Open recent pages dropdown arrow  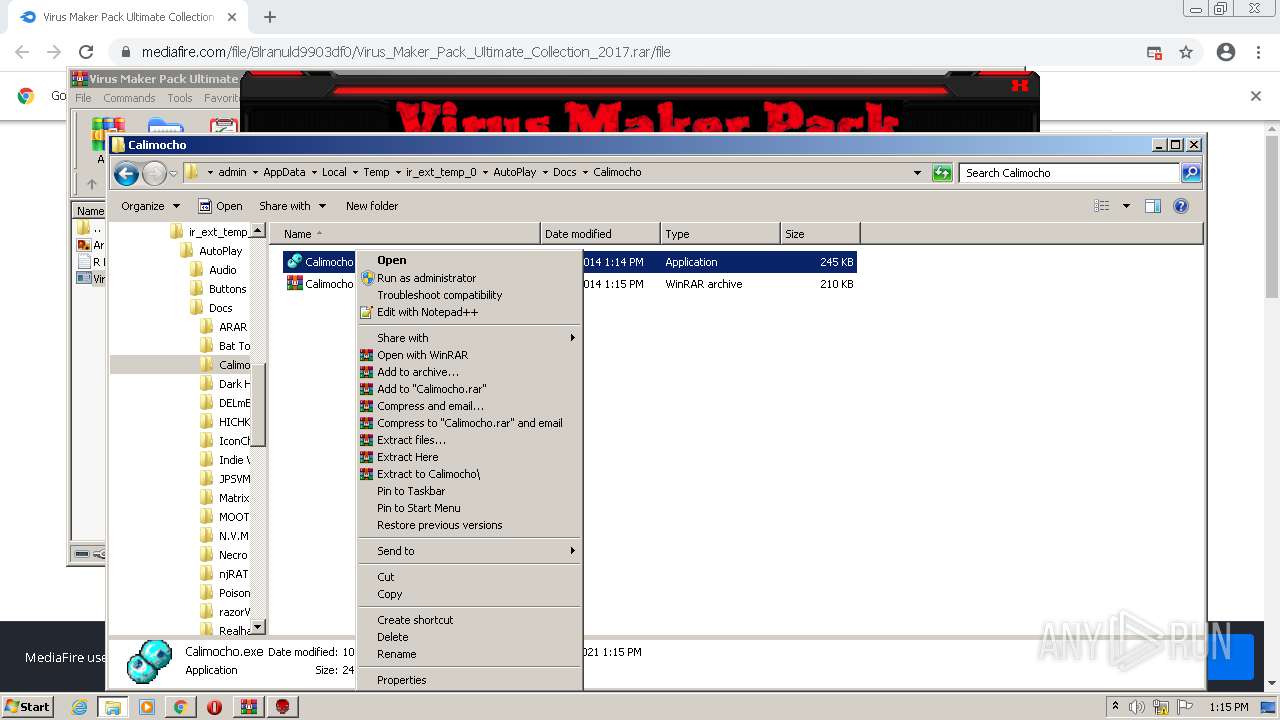pyautogui.click(x=173, y=174)
